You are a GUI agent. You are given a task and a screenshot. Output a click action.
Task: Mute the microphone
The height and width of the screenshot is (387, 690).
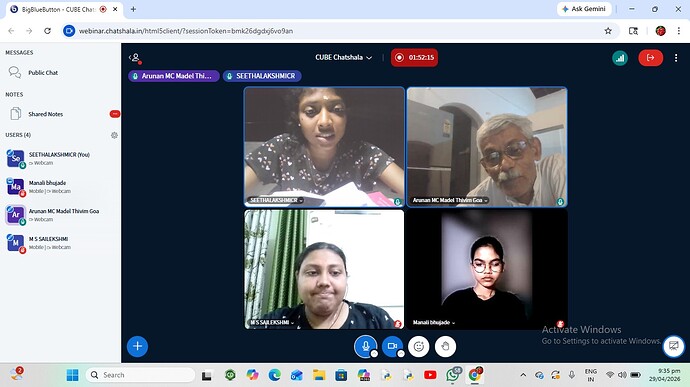pos(365,346)
